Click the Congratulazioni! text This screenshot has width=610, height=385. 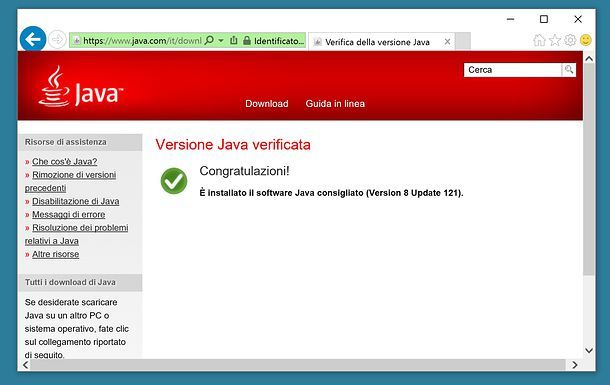244,171
